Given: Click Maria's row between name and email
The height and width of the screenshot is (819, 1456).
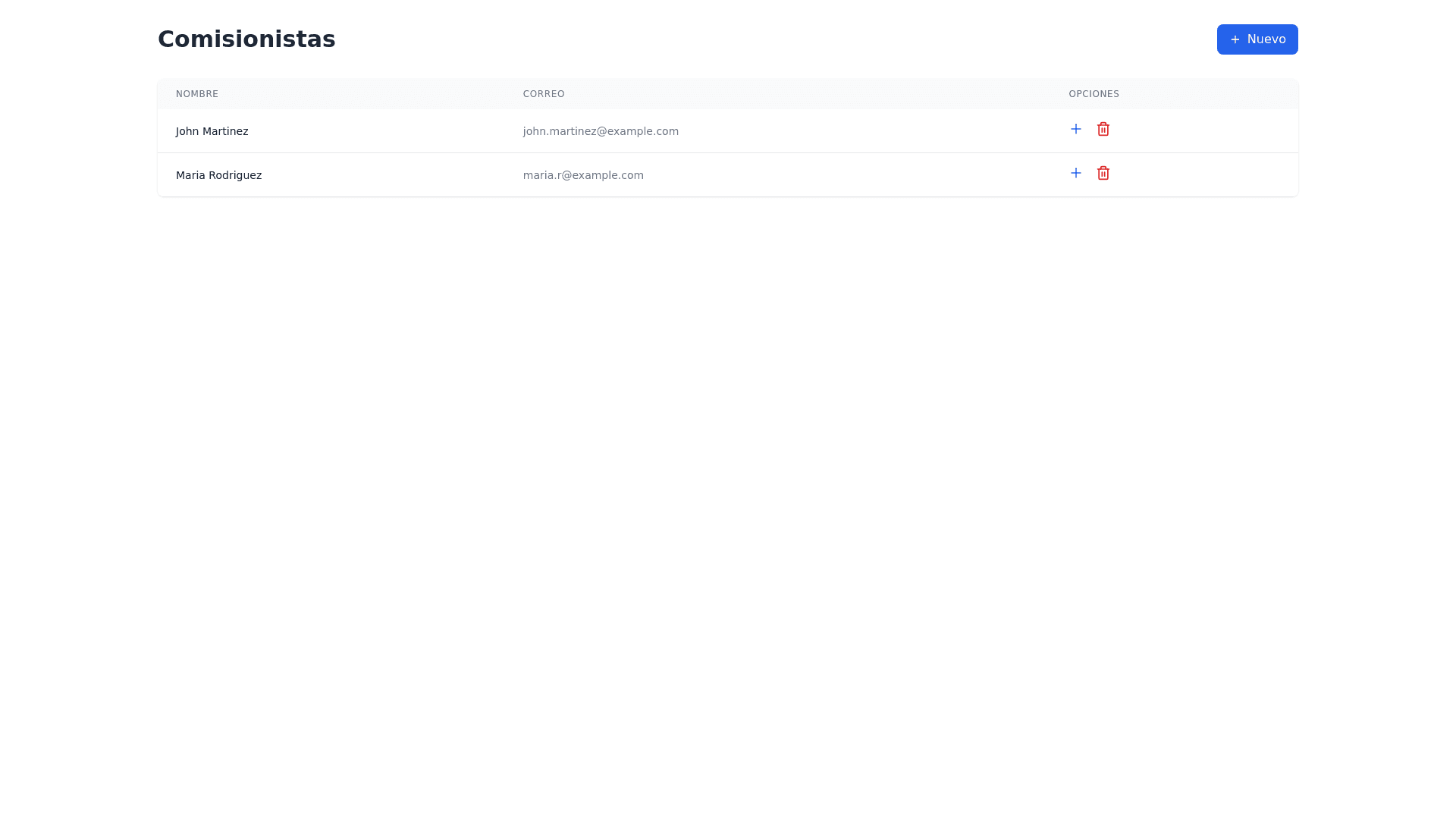Looking at the screenshot, I should coord(394,175).
